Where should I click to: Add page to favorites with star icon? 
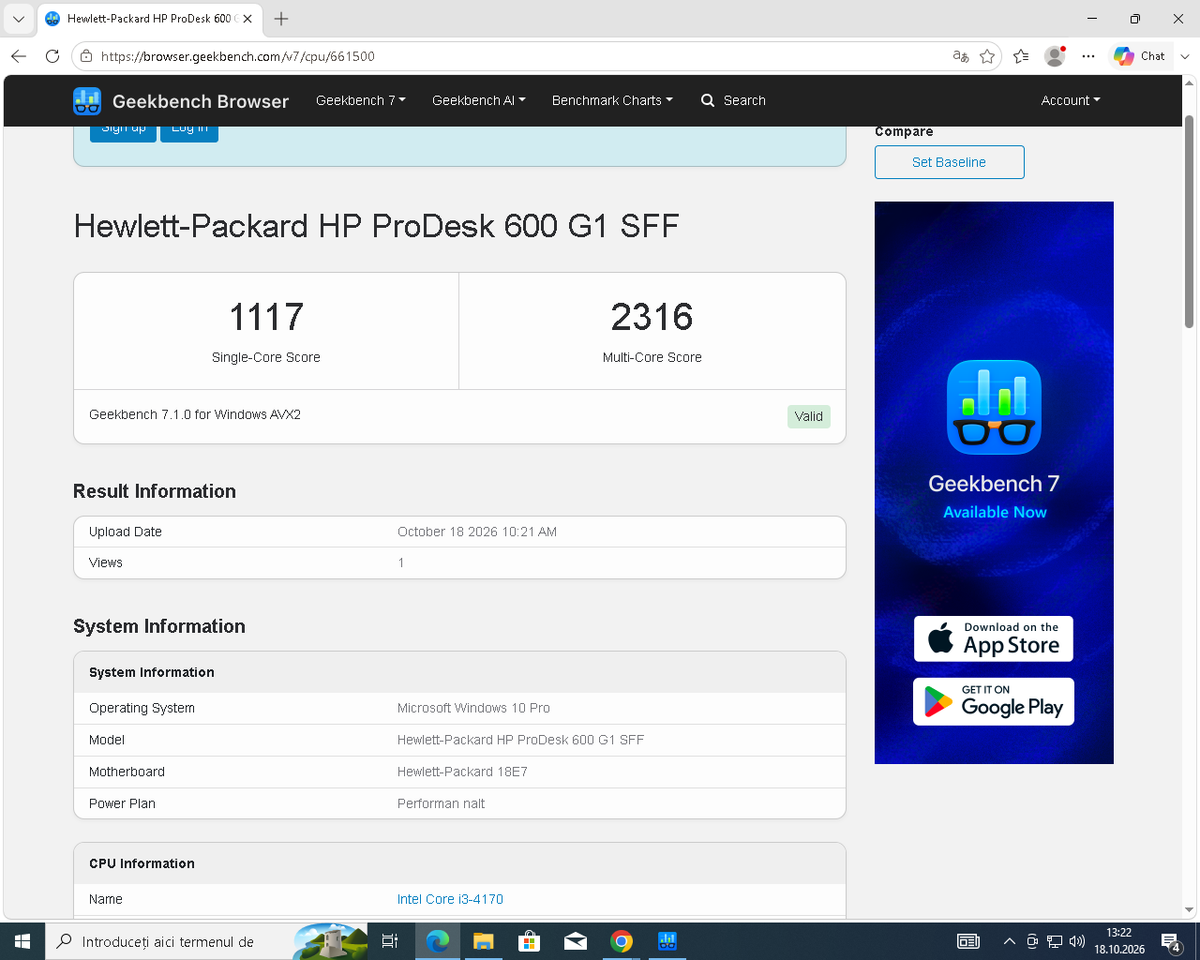click(x=988, y=57)
